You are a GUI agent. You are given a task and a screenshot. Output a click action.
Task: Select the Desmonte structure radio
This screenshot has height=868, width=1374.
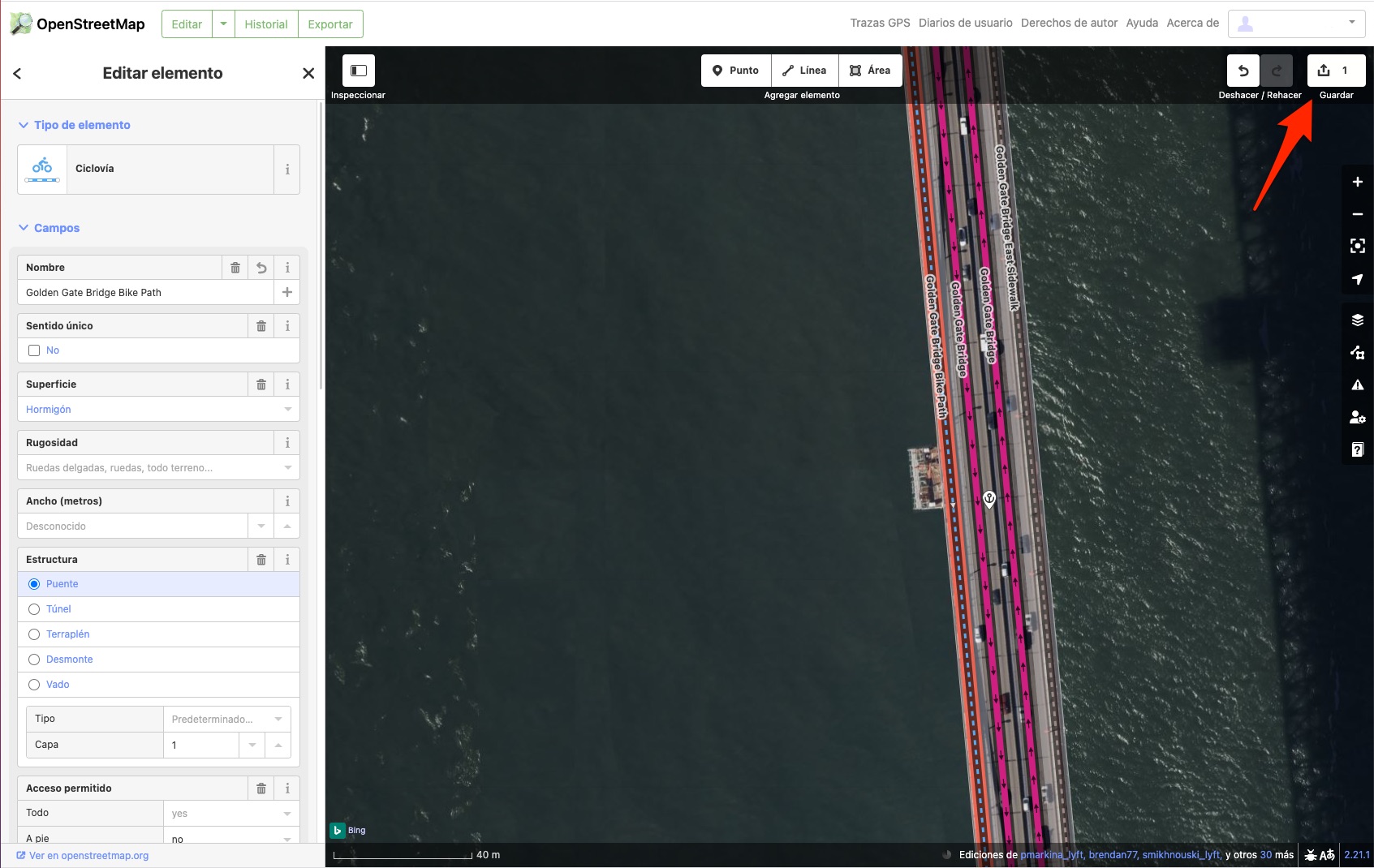point(34,660)
